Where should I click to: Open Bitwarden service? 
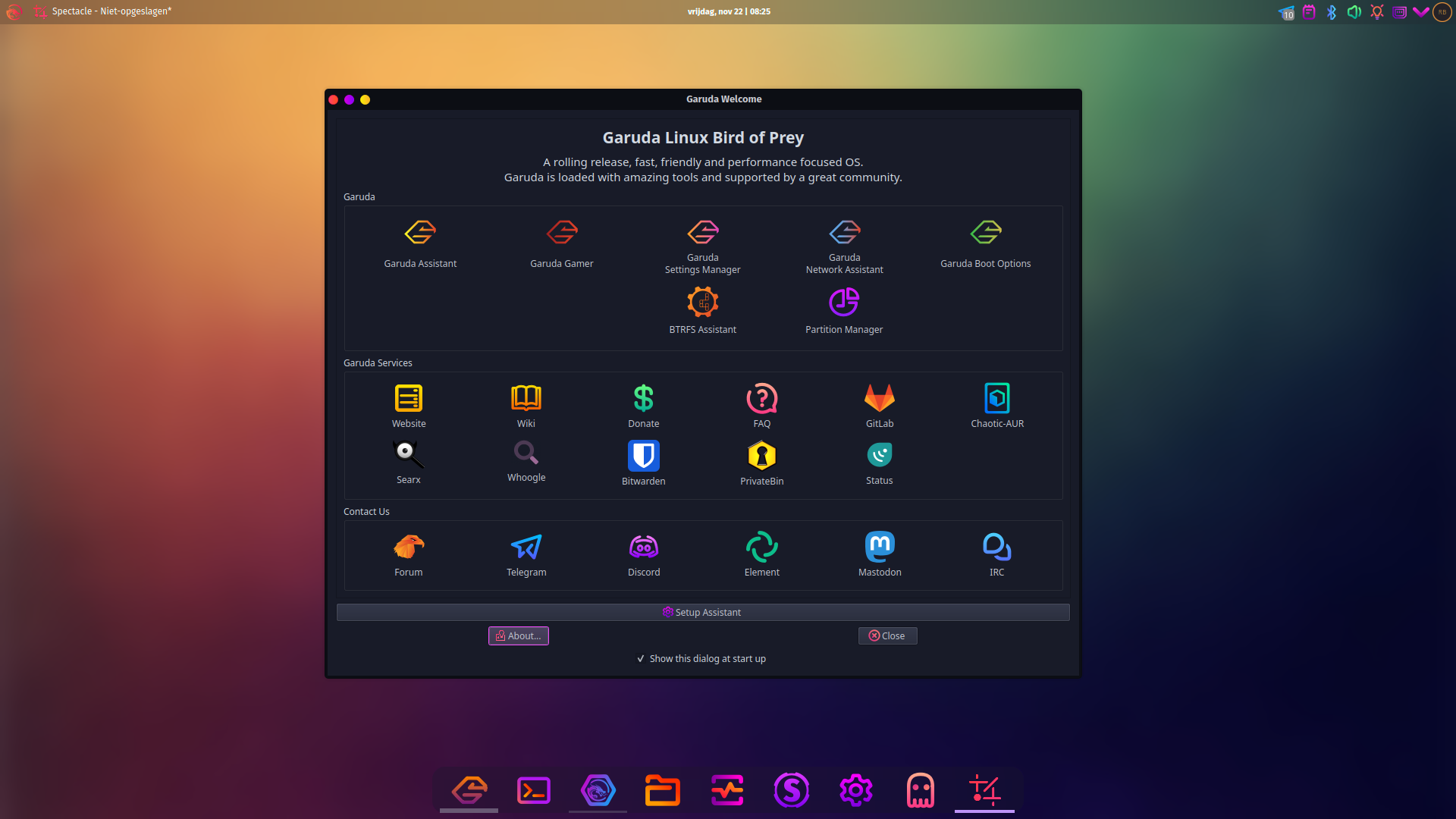[x=644, y=463]
